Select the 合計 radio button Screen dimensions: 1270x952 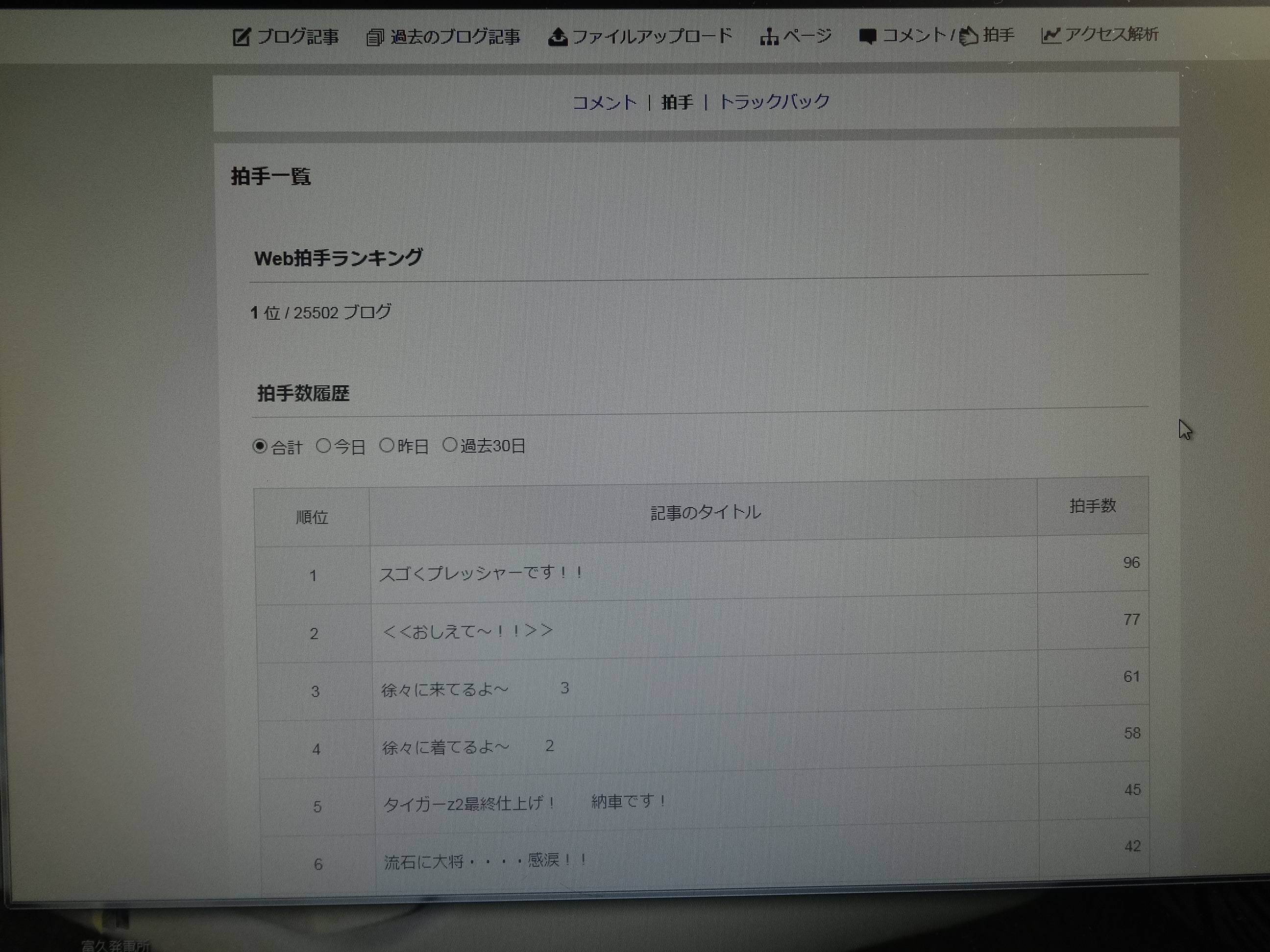pos(260,446)
